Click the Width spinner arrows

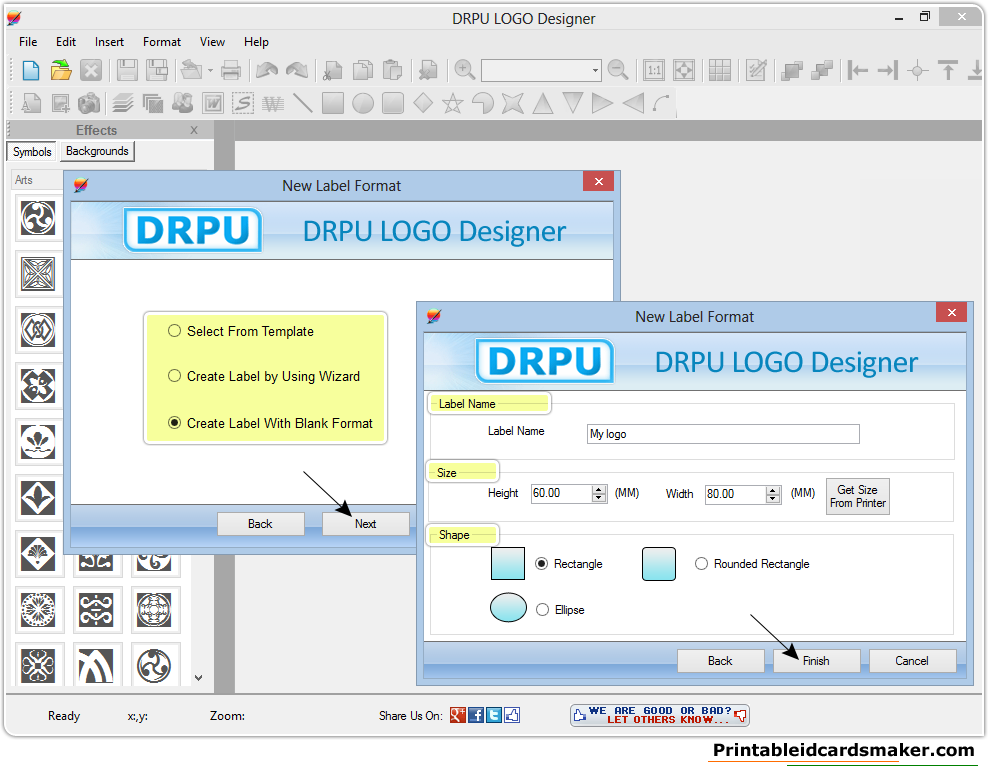[773, 494]
